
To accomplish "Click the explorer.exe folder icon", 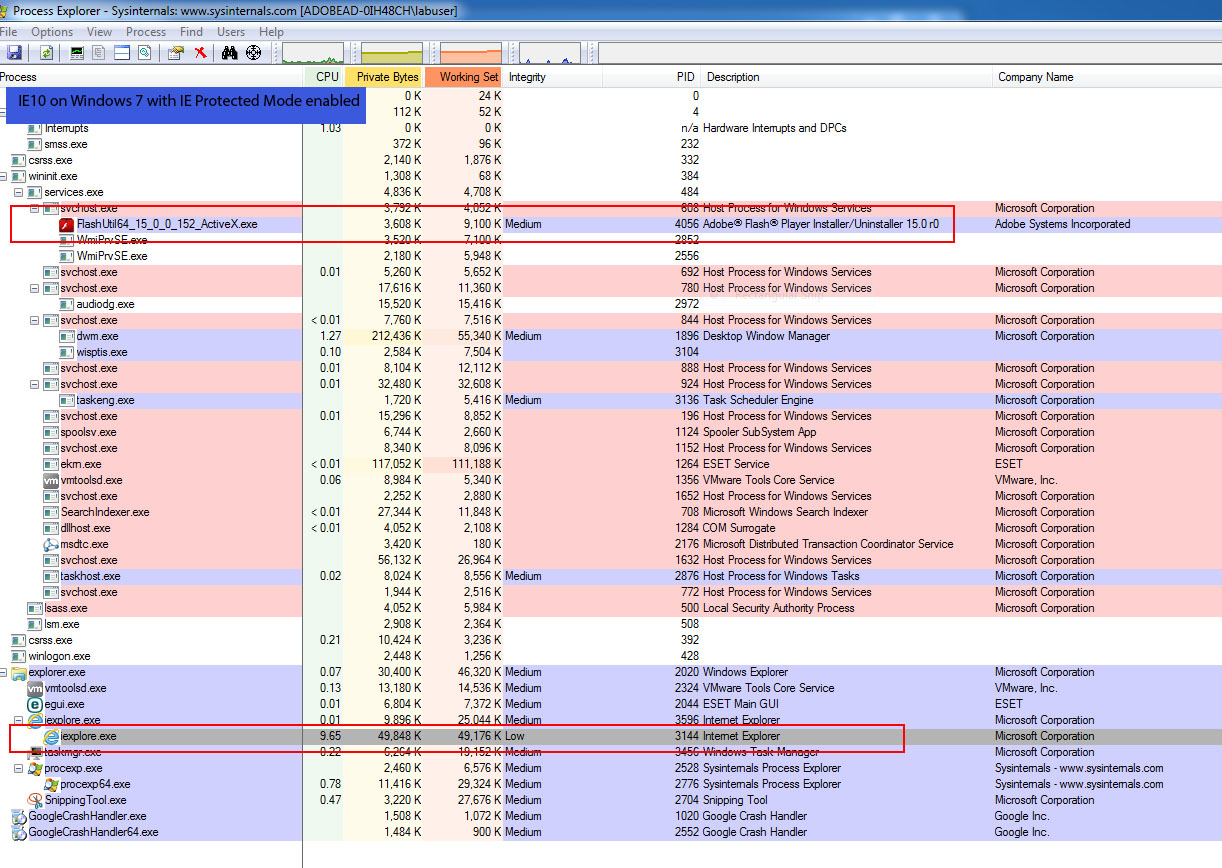I will point(19,672).
